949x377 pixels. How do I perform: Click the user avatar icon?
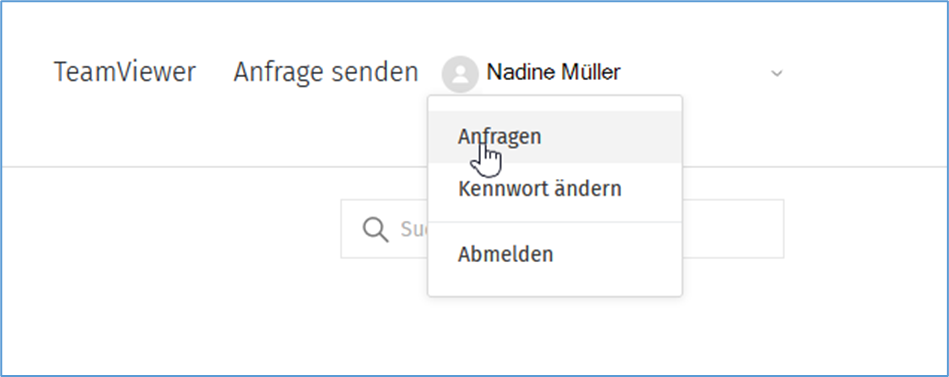click(x=460, y=74)
